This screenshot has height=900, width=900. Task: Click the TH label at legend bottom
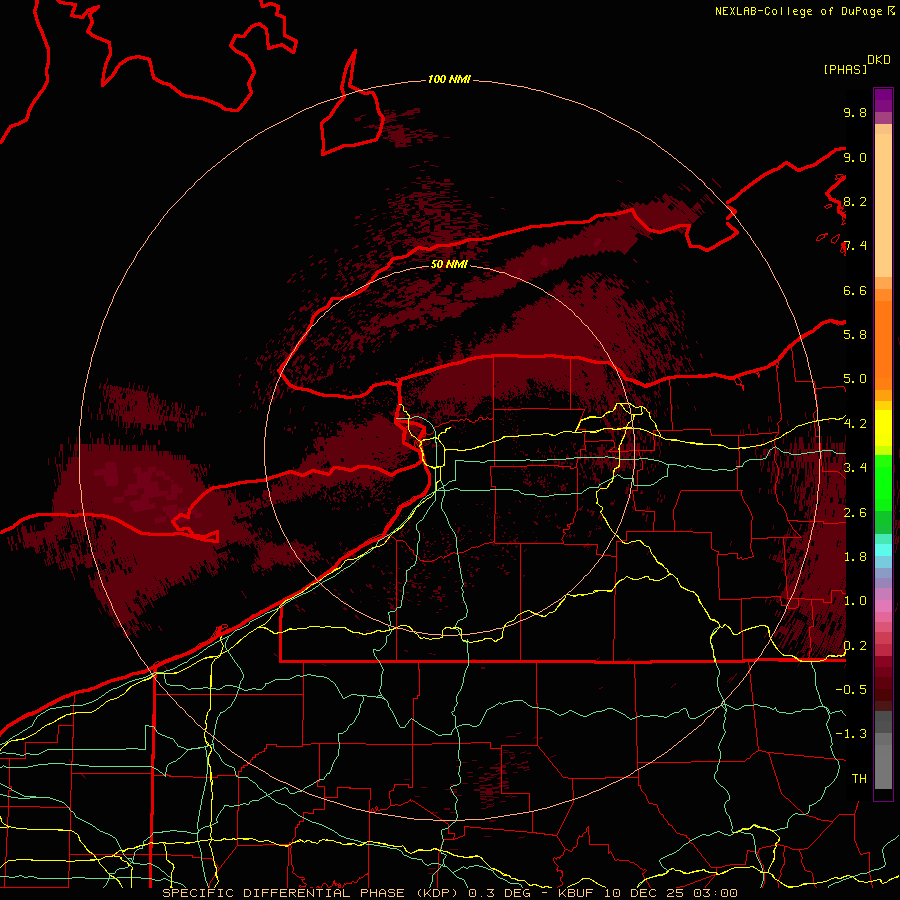[859, 779]
